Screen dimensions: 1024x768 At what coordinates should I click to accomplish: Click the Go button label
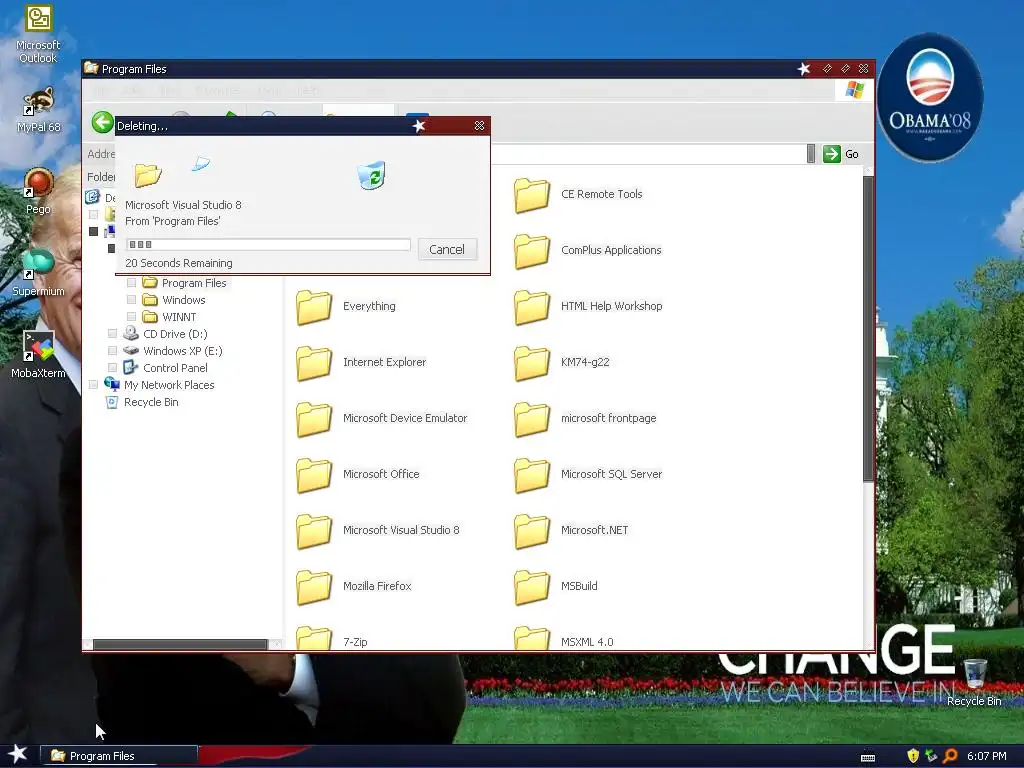(x=852, y=155)
